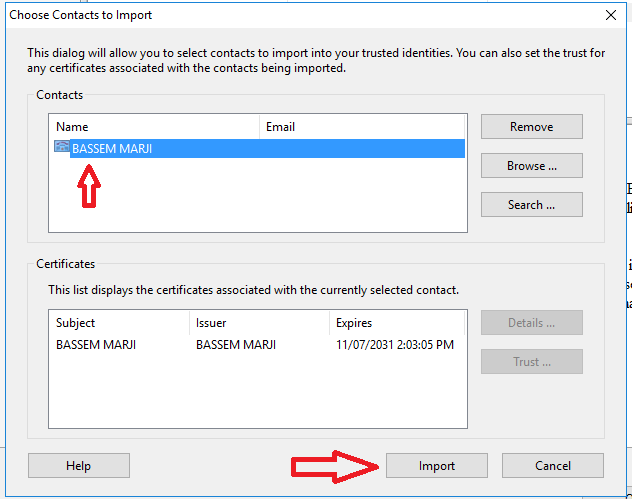The width and height of the screenshot is (632, 499).
Task: Open certificate Details...
Action: (531, 323)
